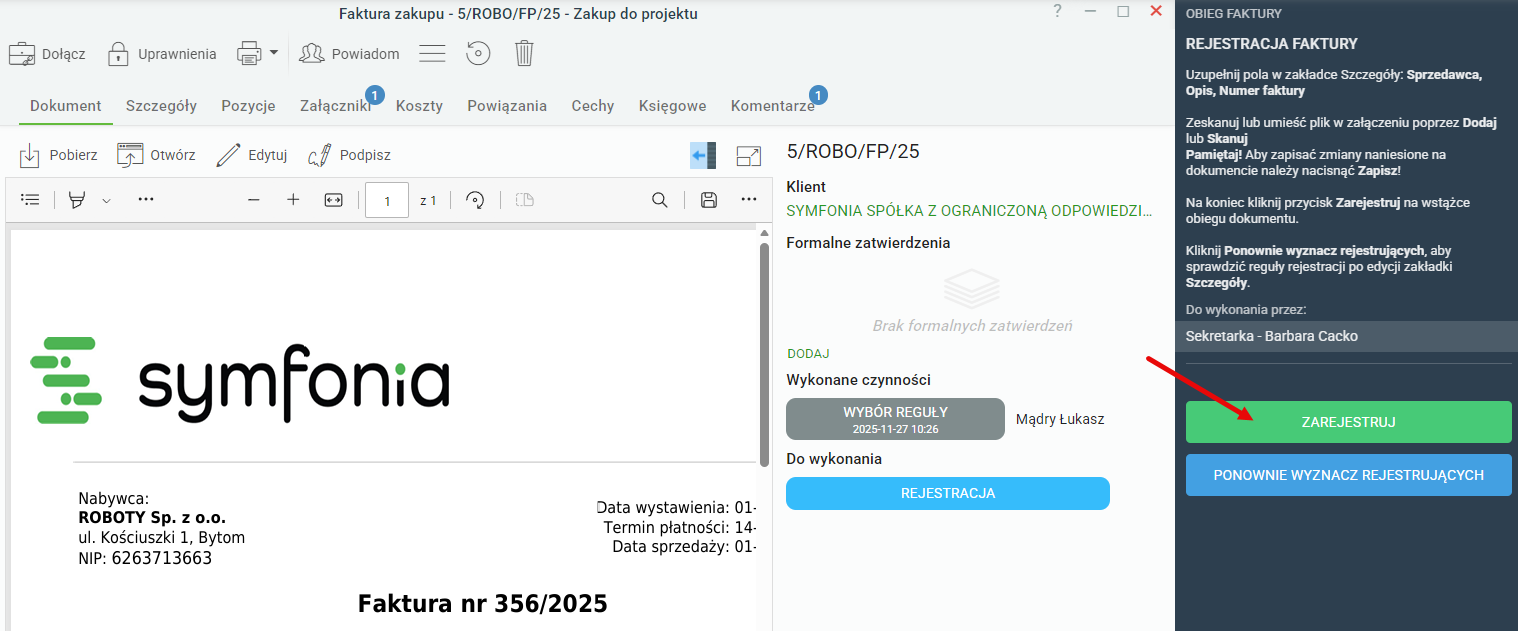Viewport: 1518px width, 631px height.
Task: Click the REJESTRACJA step button
Action: pos(948,493)
